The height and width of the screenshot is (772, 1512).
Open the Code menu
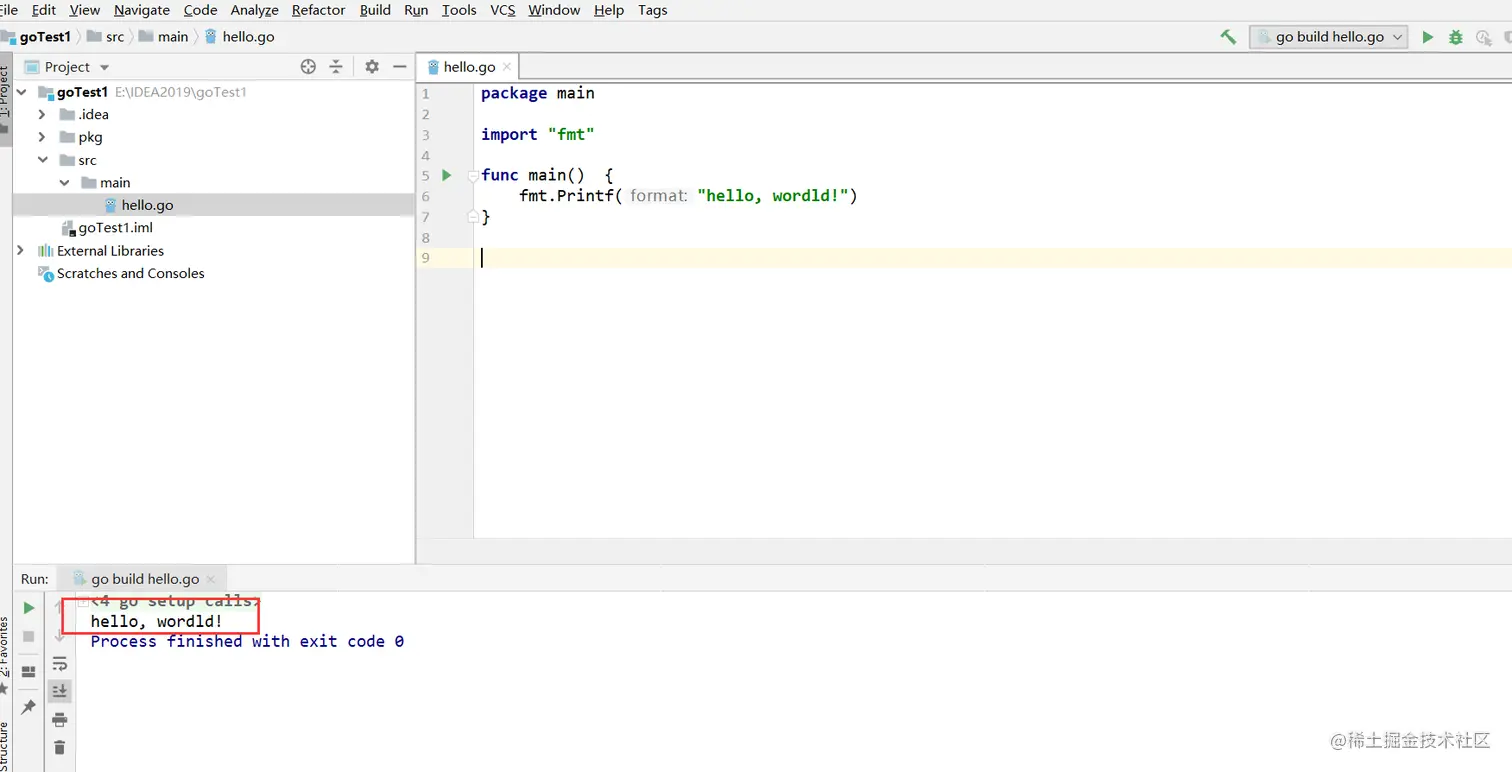tap(200, 10)
